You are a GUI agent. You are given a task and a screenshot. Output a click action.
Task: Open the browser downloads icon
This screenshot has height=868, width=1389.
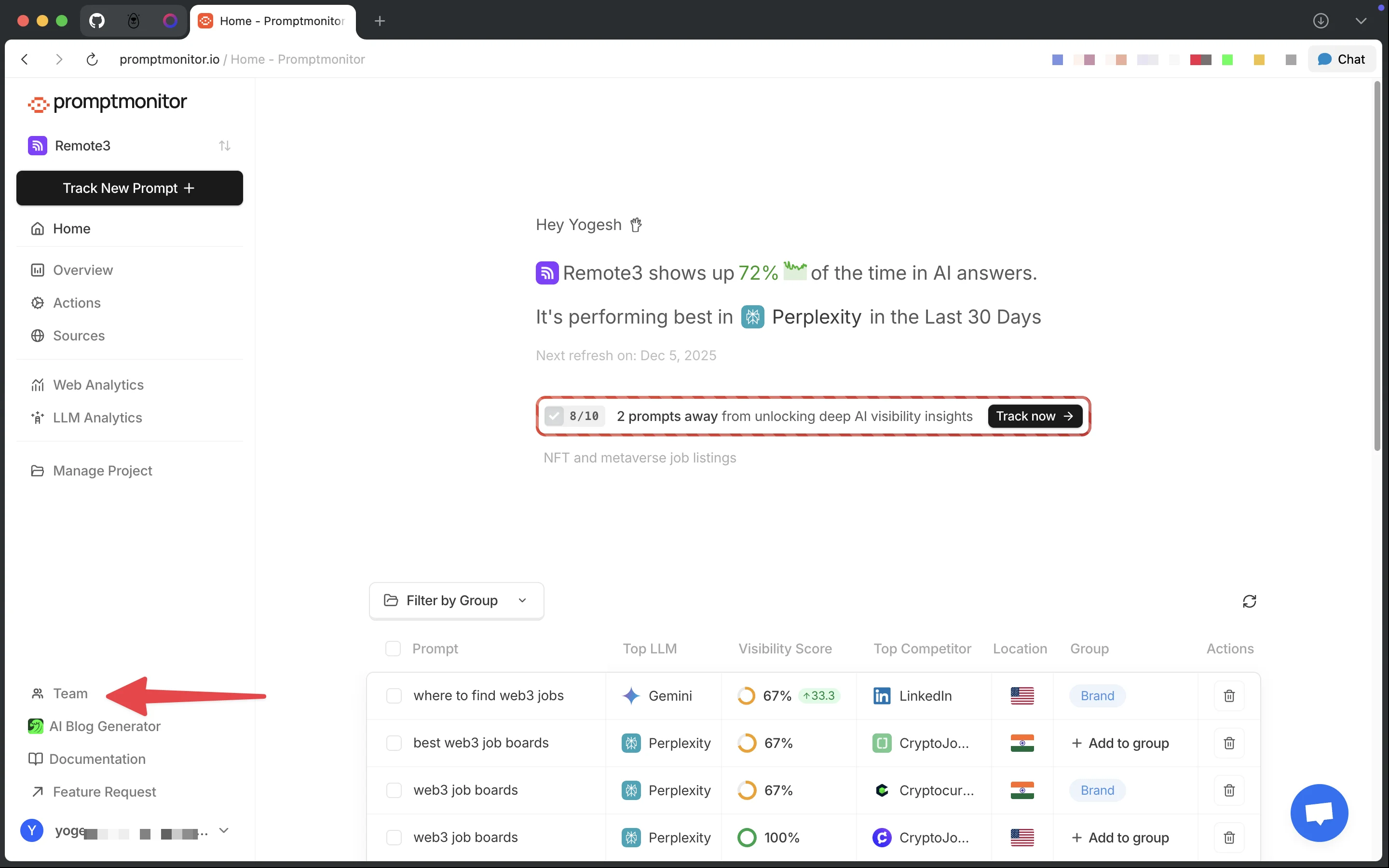[x=1320, y=21]
